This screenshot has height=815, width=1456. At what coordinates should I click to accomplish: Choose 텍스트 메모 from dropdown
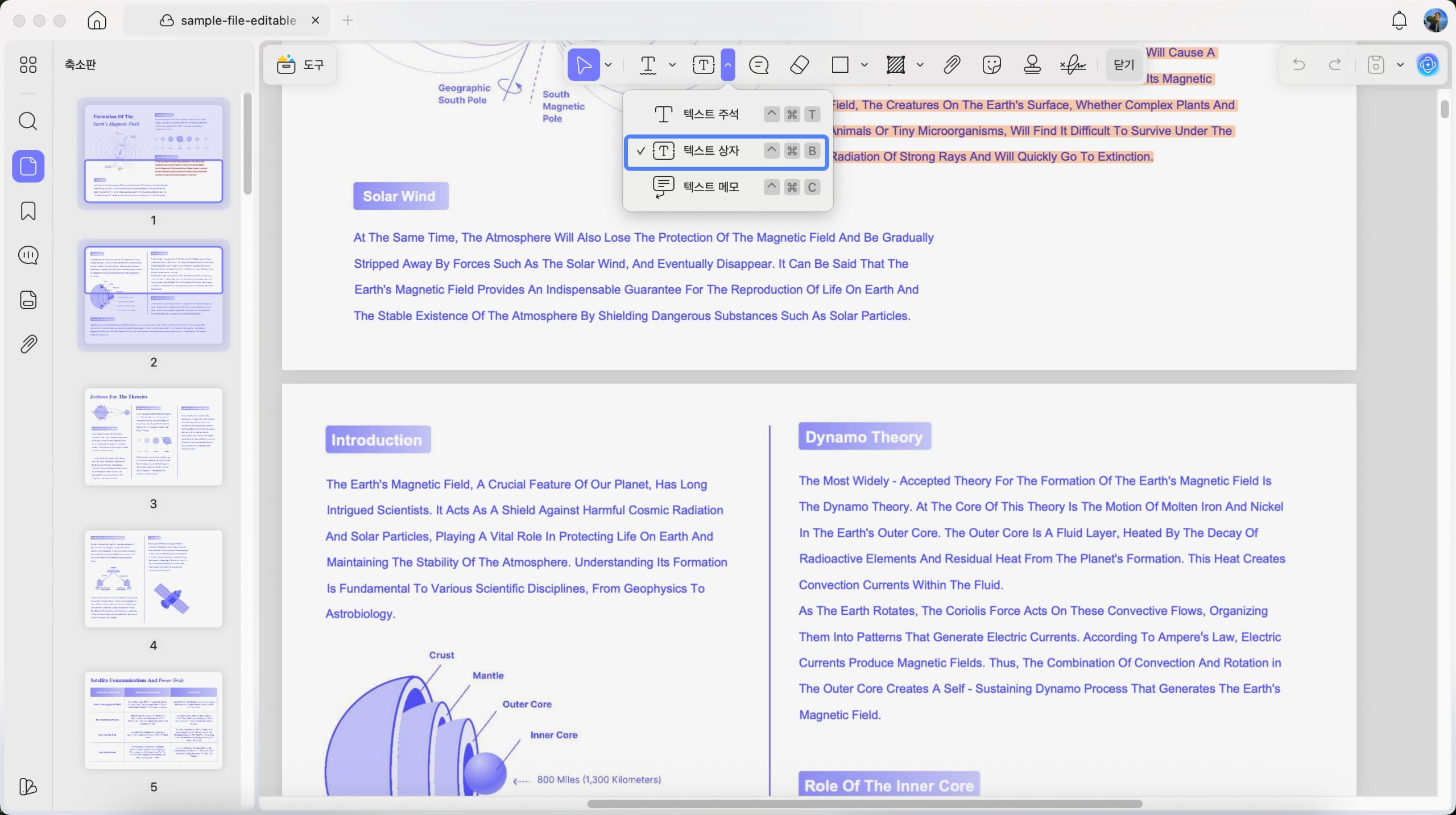pos(726,187)
